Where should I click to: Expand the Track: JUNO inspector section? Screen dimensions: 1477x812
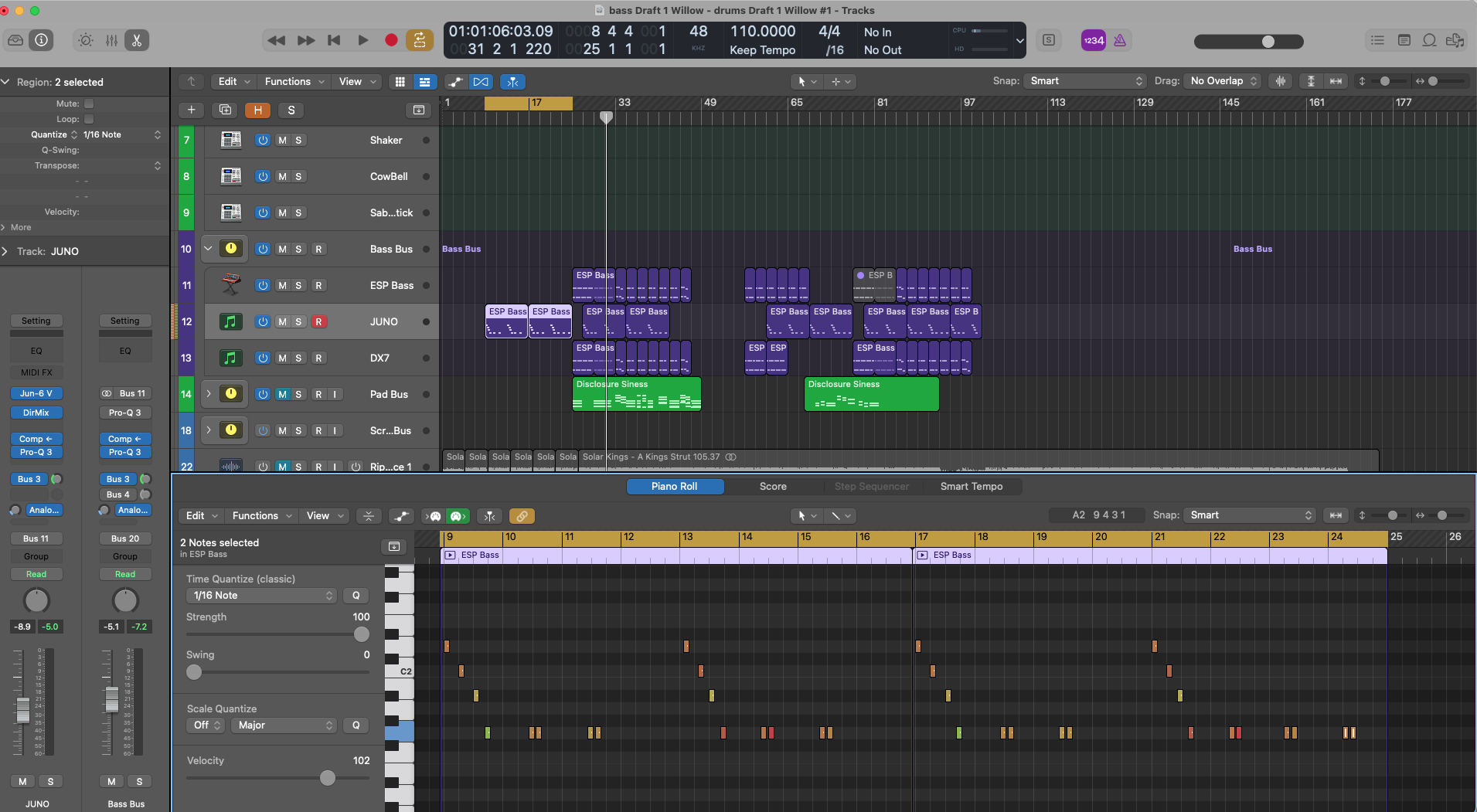(x=5, y=251)
